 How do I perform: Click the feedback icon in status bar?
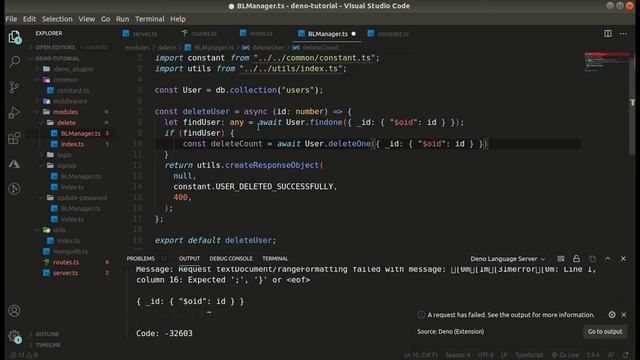tap(611, 355)
